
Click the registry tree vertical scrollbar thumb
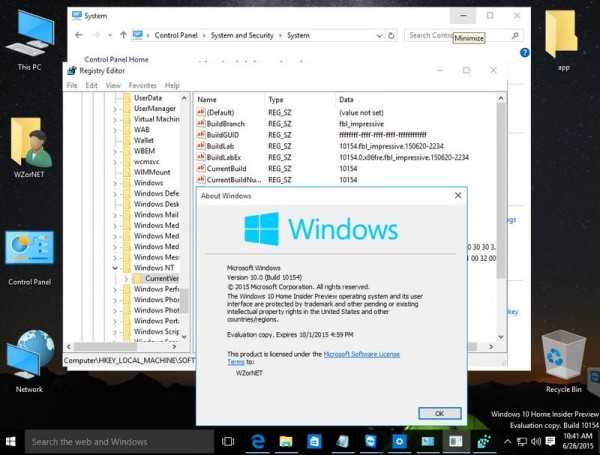coord(184,301)
